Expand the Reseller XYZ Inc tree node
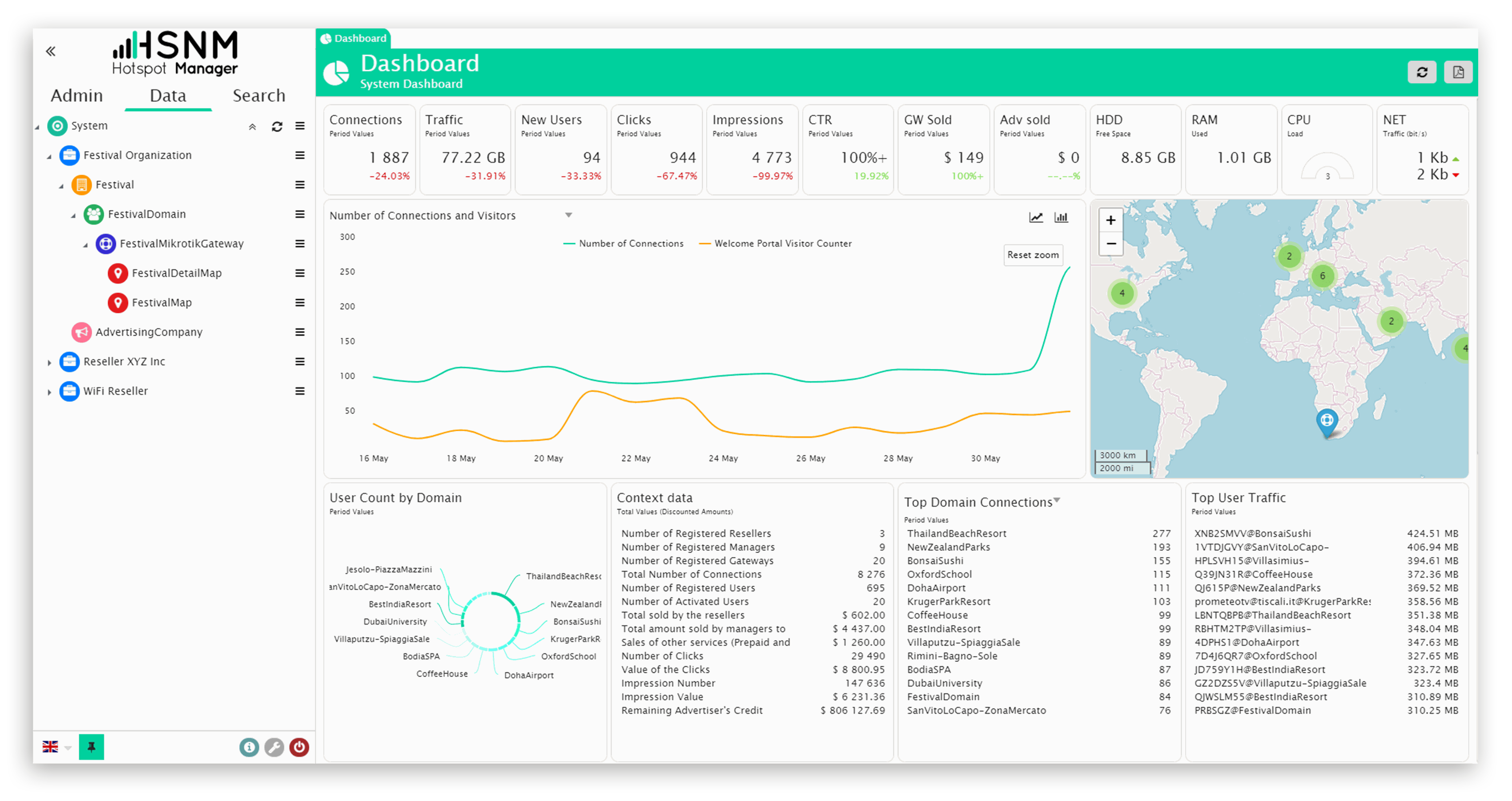1512x801 pixels. click(x=49, y=362)
